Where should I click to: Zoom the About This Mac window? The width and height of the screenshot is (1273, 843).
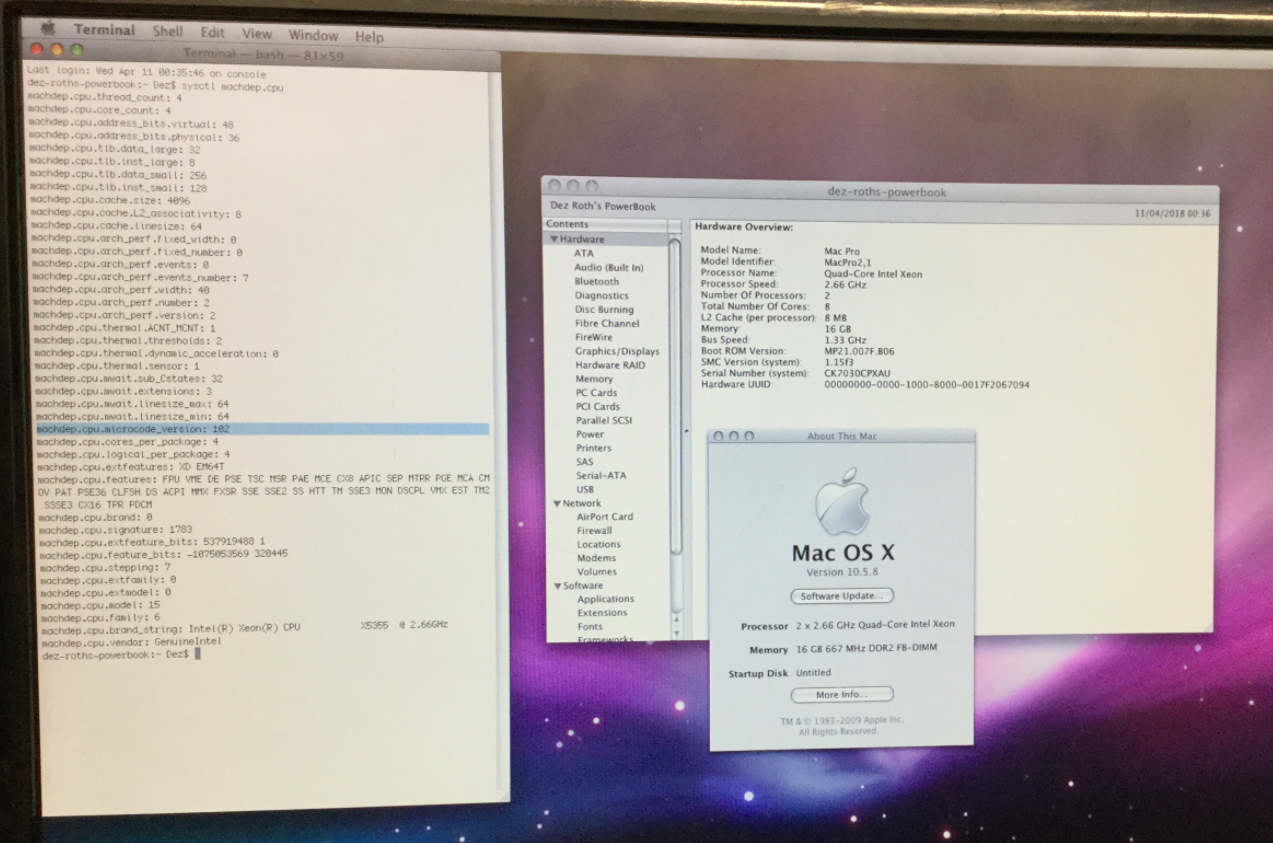tap(749, 437)
